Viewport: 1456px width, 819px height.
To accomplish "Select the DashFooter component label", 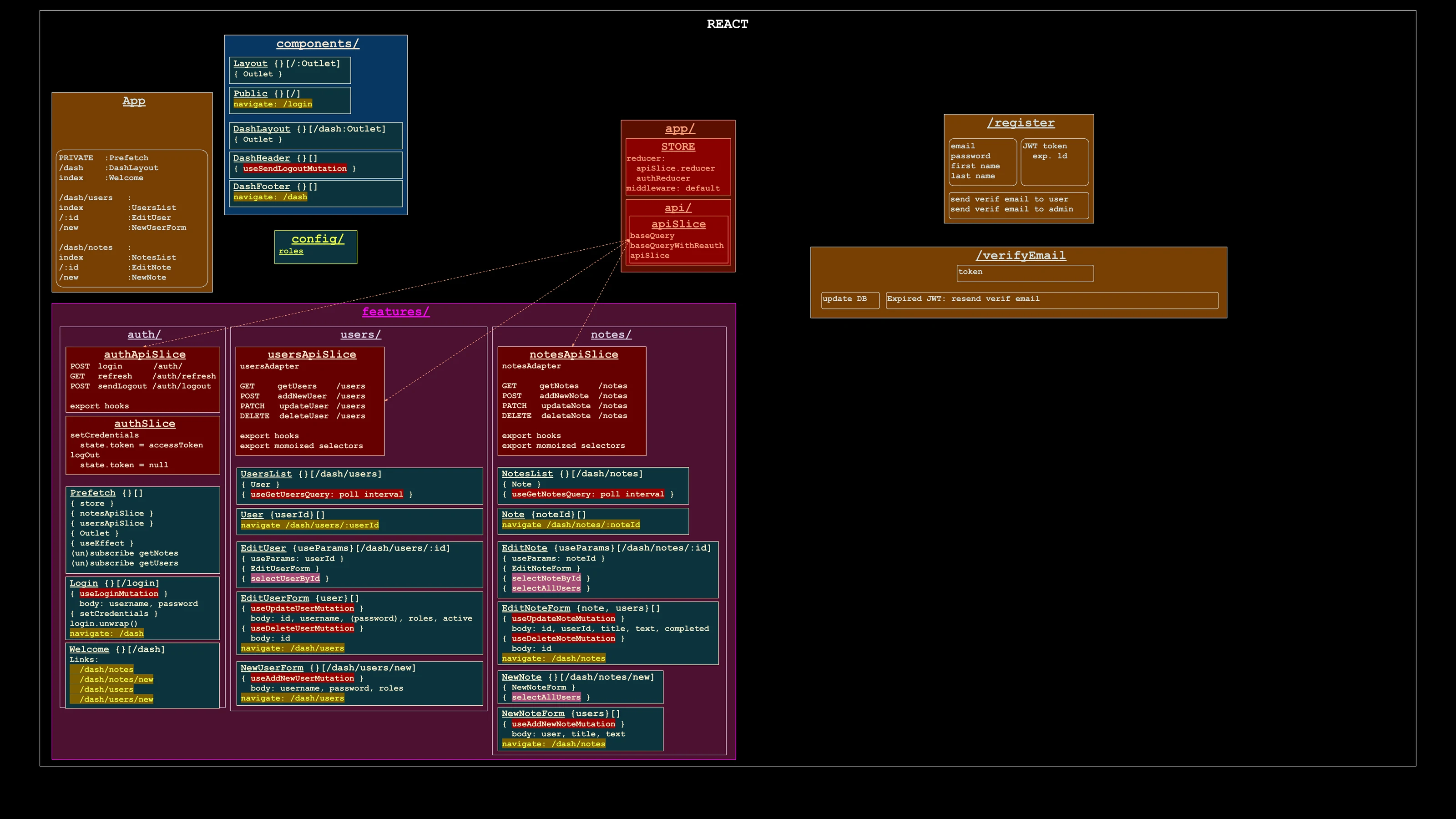I will click(261, 187).
